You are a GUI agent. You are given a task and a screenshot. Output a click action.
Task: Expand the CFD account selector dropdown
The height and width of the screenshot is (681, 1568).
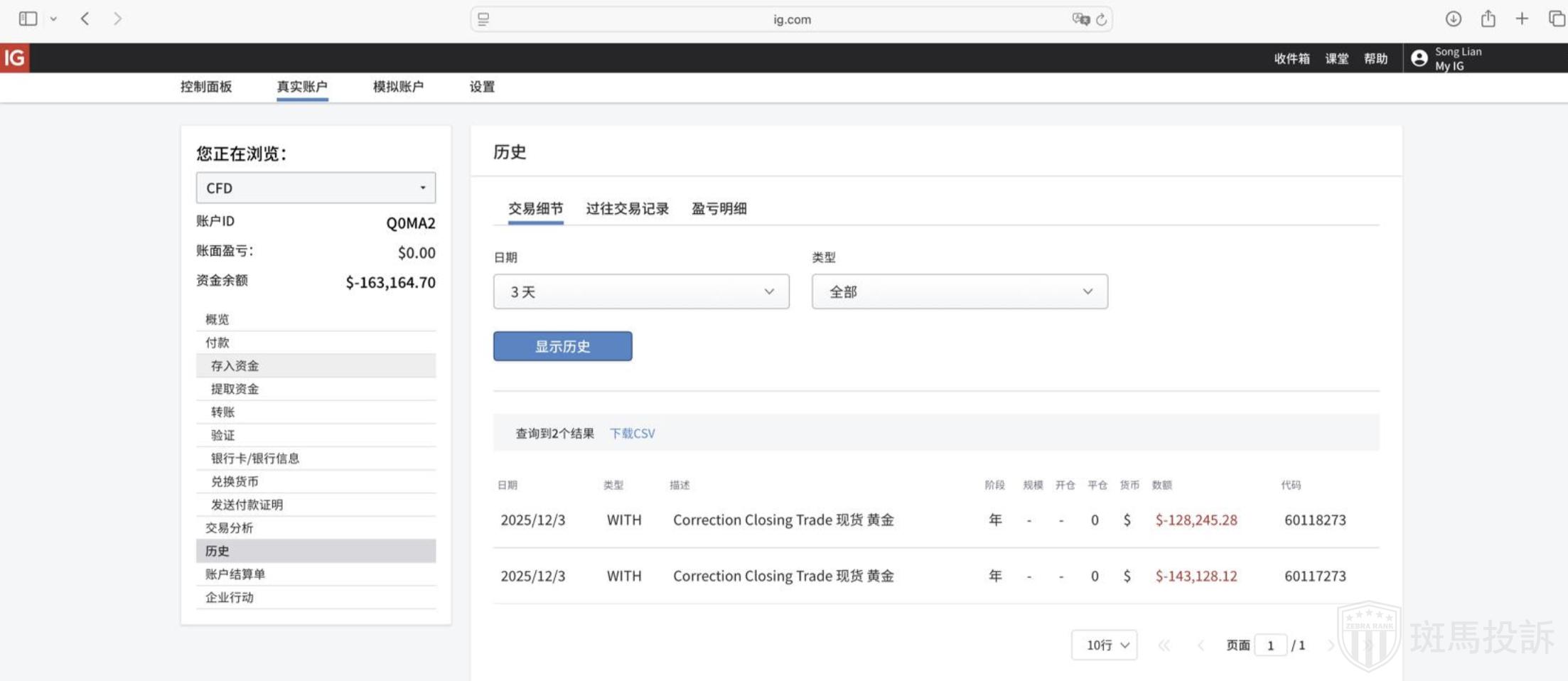click(x=316, y=188)
